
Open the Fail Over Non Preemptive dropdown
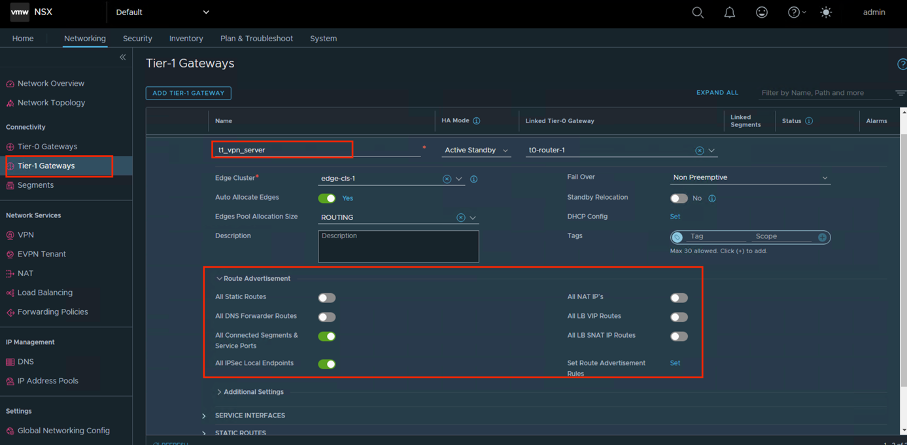point(750,178)
